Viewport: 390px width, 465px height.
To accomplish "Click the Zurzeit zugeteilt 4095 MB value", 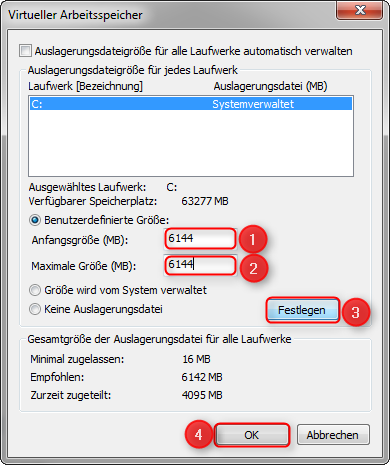I will point(202,395).
